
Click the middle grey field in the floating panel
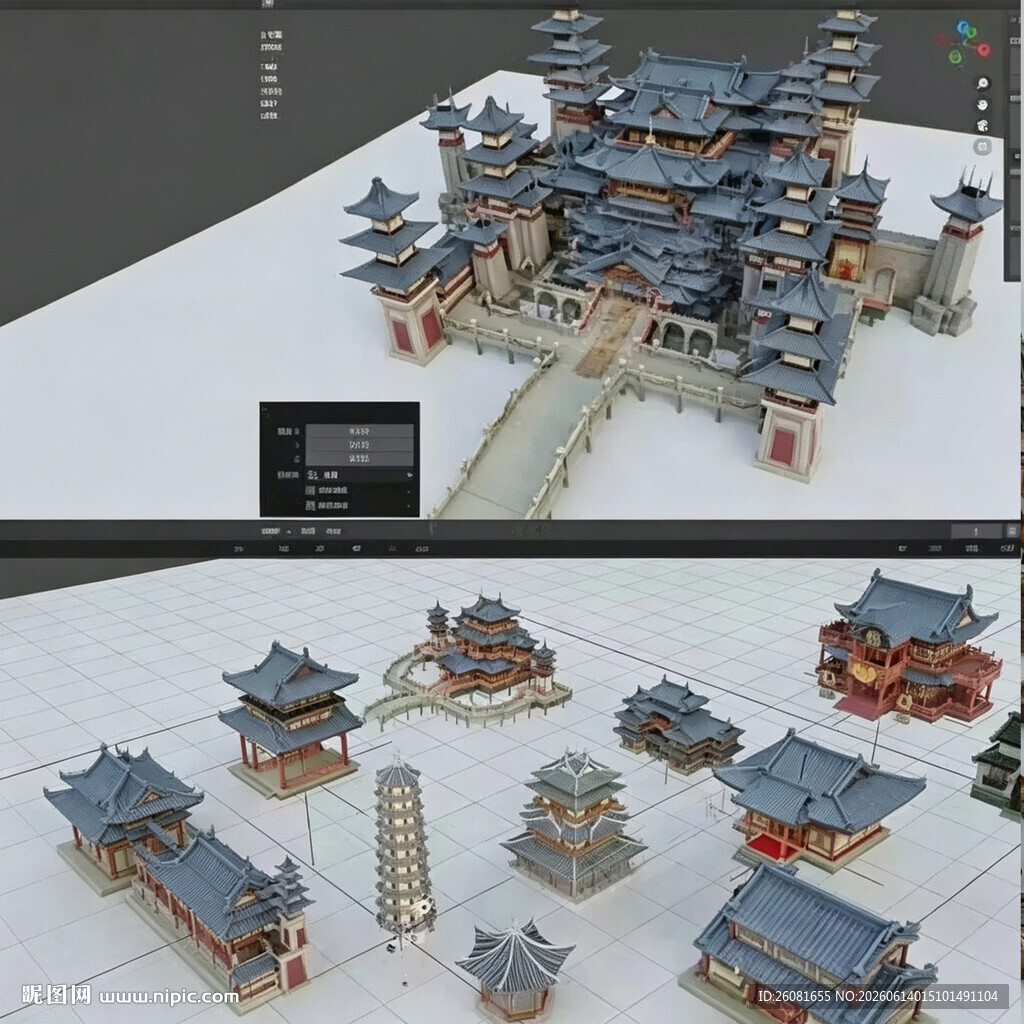pyautogui.click(x=359, y=445)
